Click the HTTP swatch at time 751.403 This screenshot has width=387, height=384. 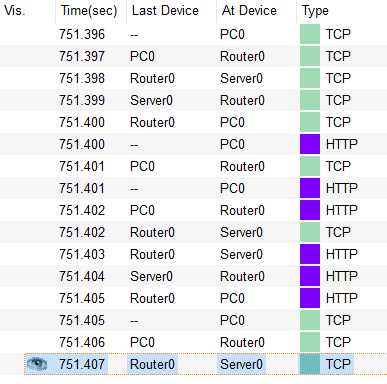310,254
